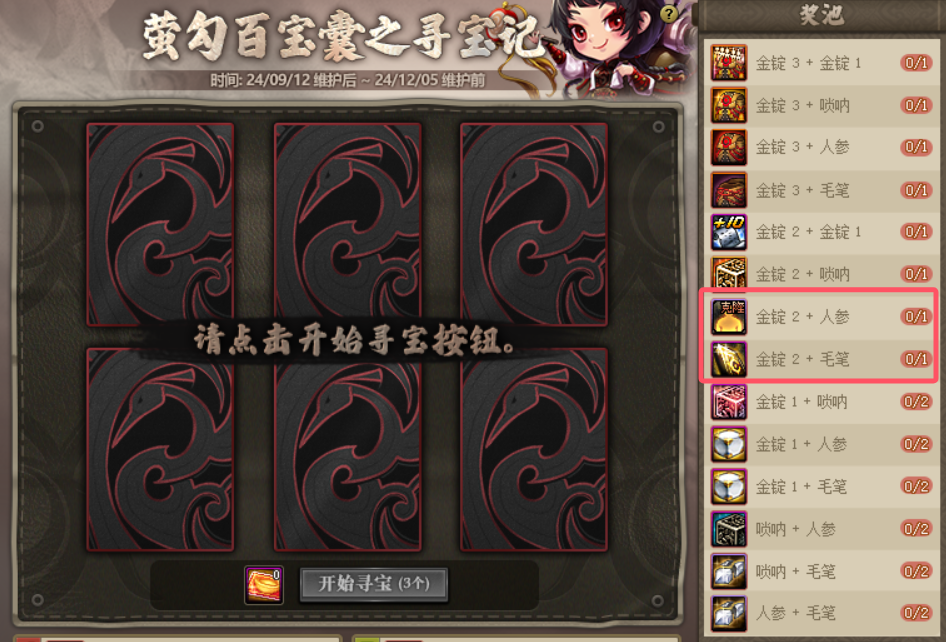This screenshot has height=642, width=946.
Task: Click the golden feather icon for 金锭 2 + 毛笔
Action: click(x=729, y=360)
